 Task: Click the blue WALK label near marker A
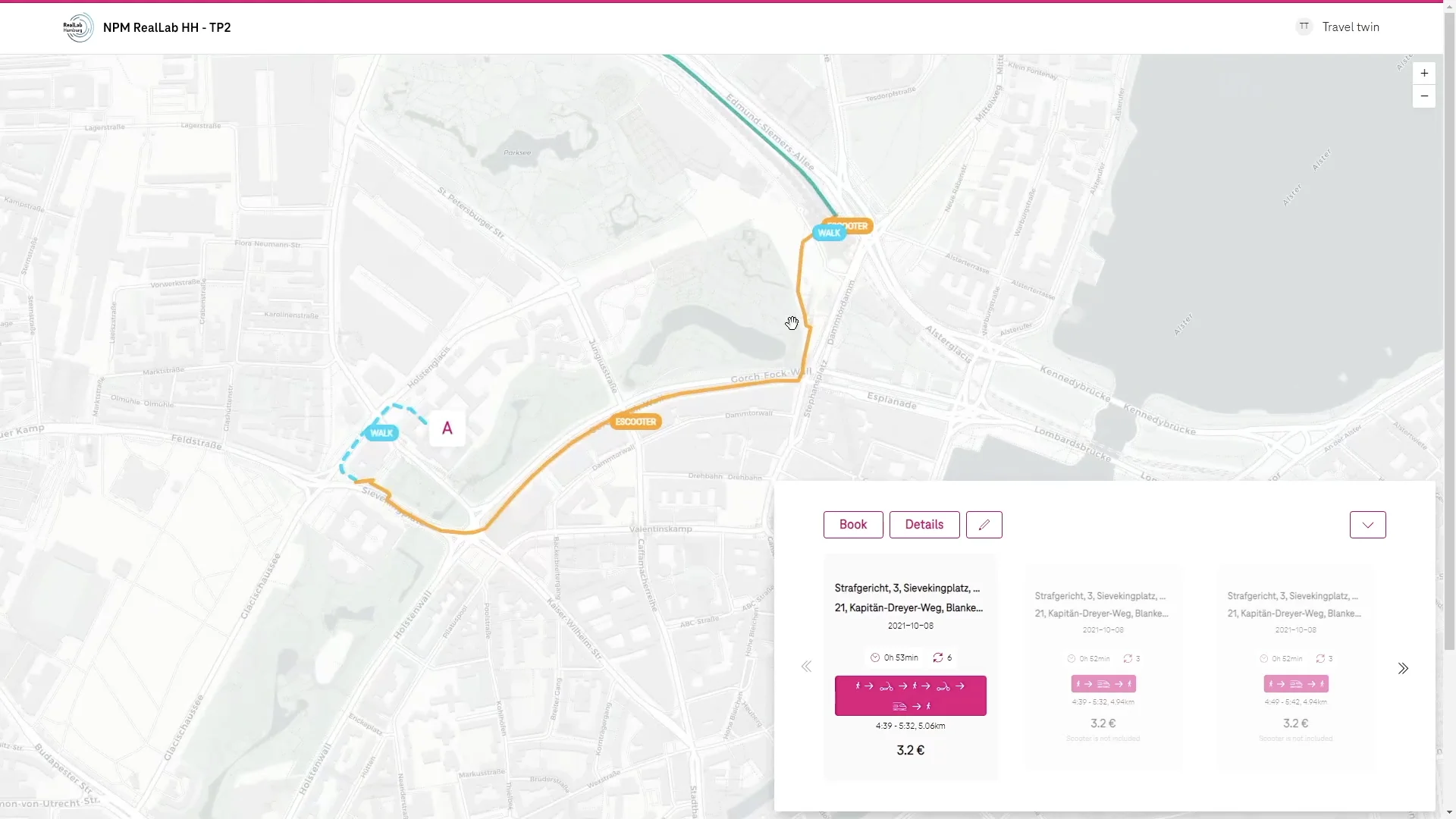click(381, 433)
